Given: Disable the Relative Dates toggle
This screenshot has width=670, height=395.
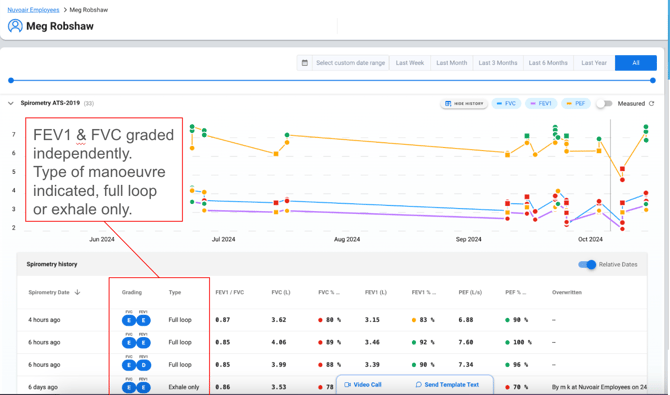Looking at the screenshot, I should coord(587,265).
